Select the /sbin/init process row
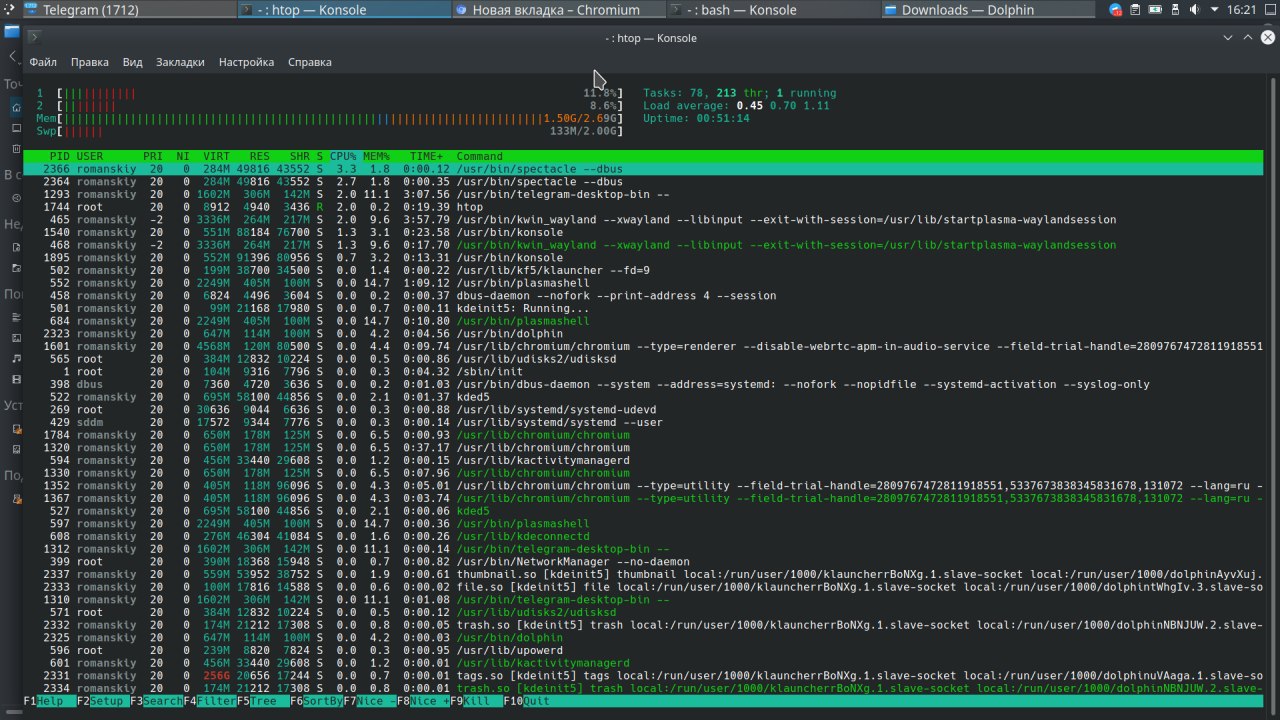This screenshot has width=1280, height=720. 643,372
